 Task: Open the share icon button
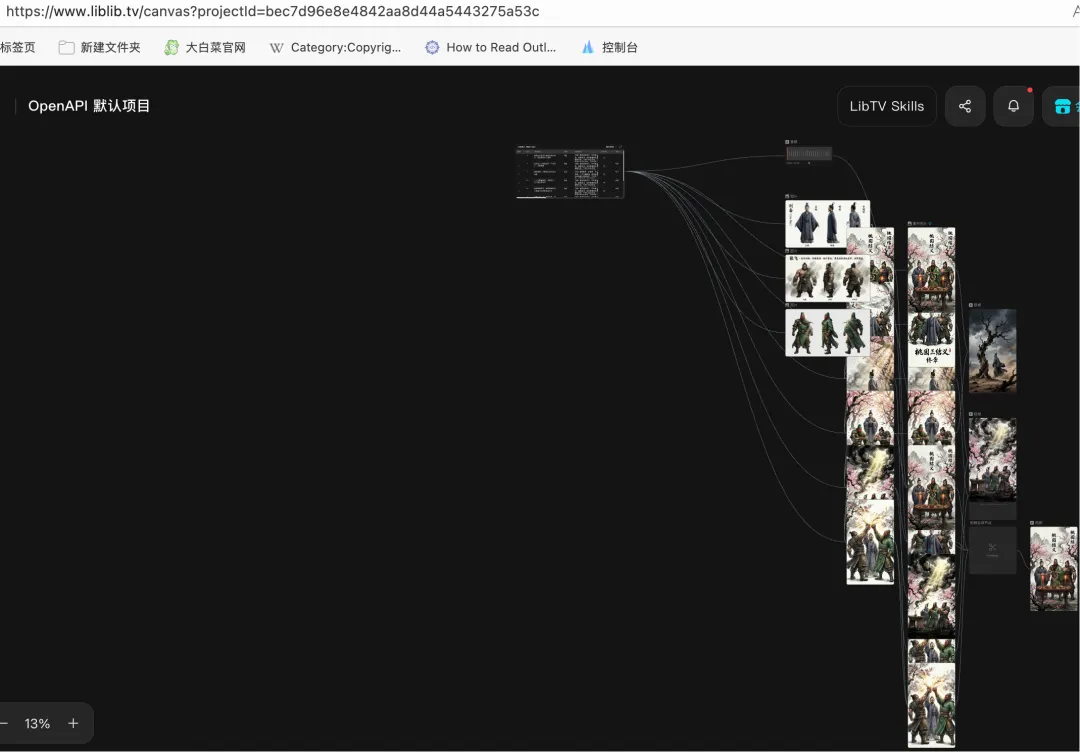point(965,106)
